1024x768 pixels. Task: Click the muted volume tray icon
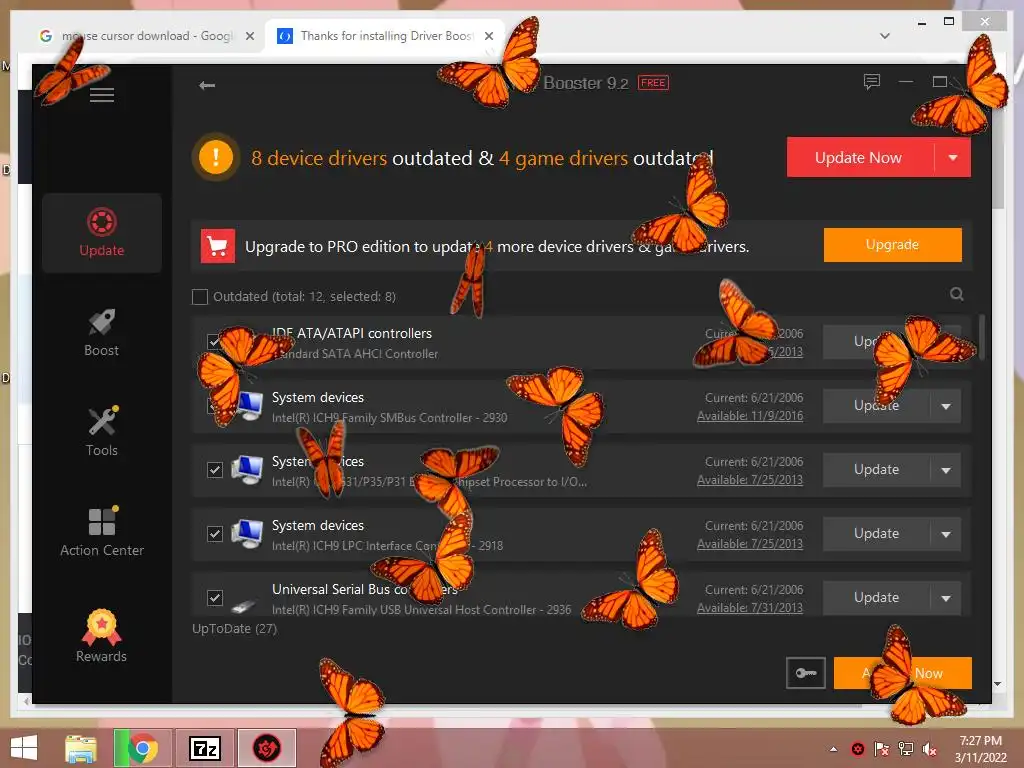pos(929,749)
